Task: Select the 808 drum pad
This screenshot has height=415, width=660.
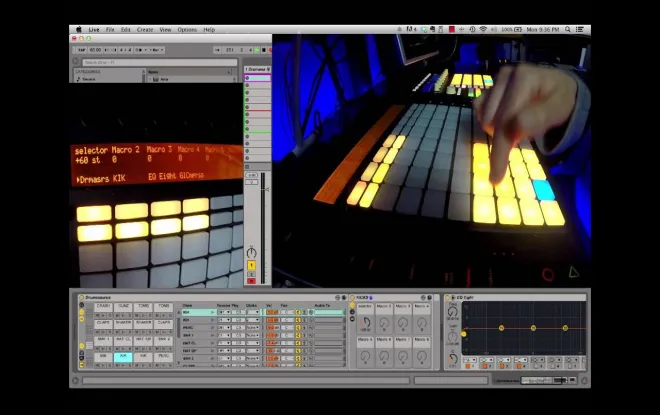Action: (x=103, y=356)
